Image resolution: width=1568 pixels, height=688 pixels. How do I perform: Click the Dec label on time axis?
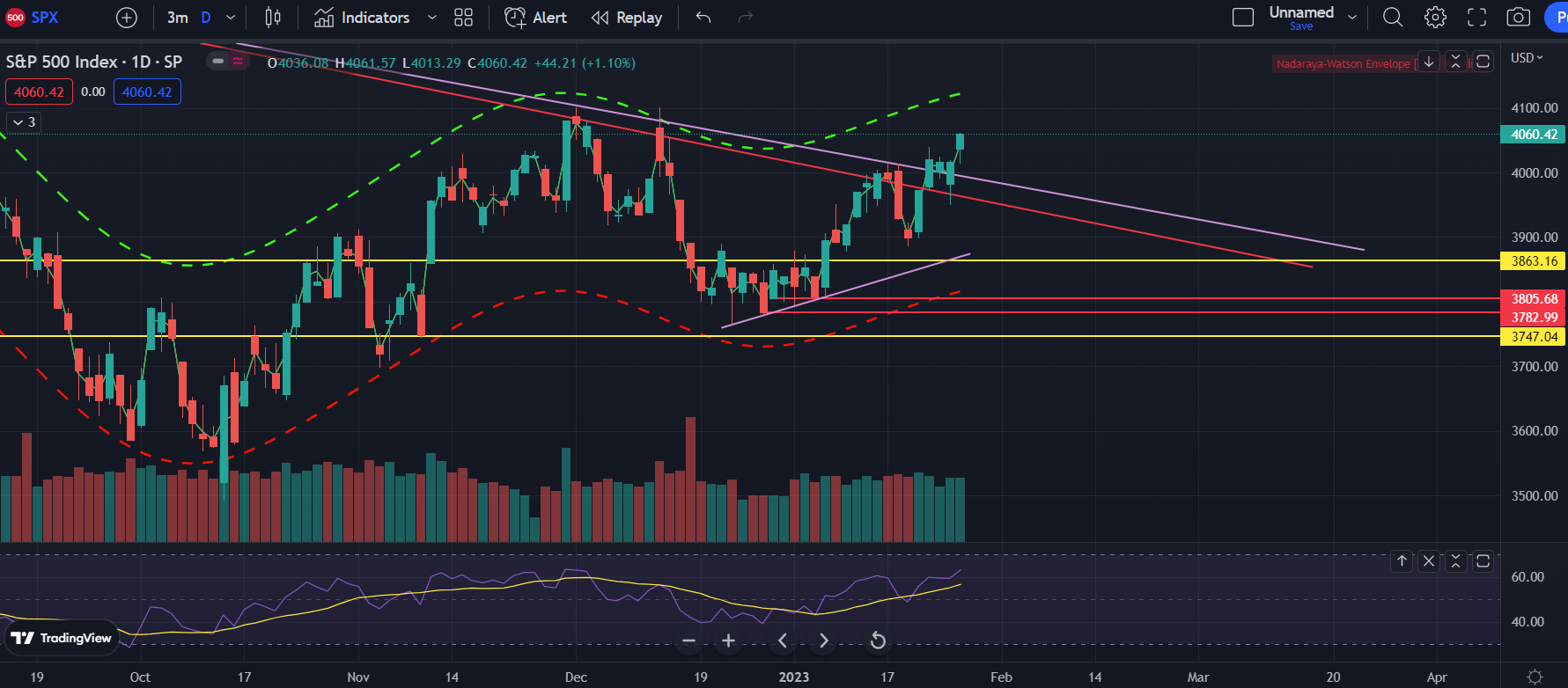[576, 677]
